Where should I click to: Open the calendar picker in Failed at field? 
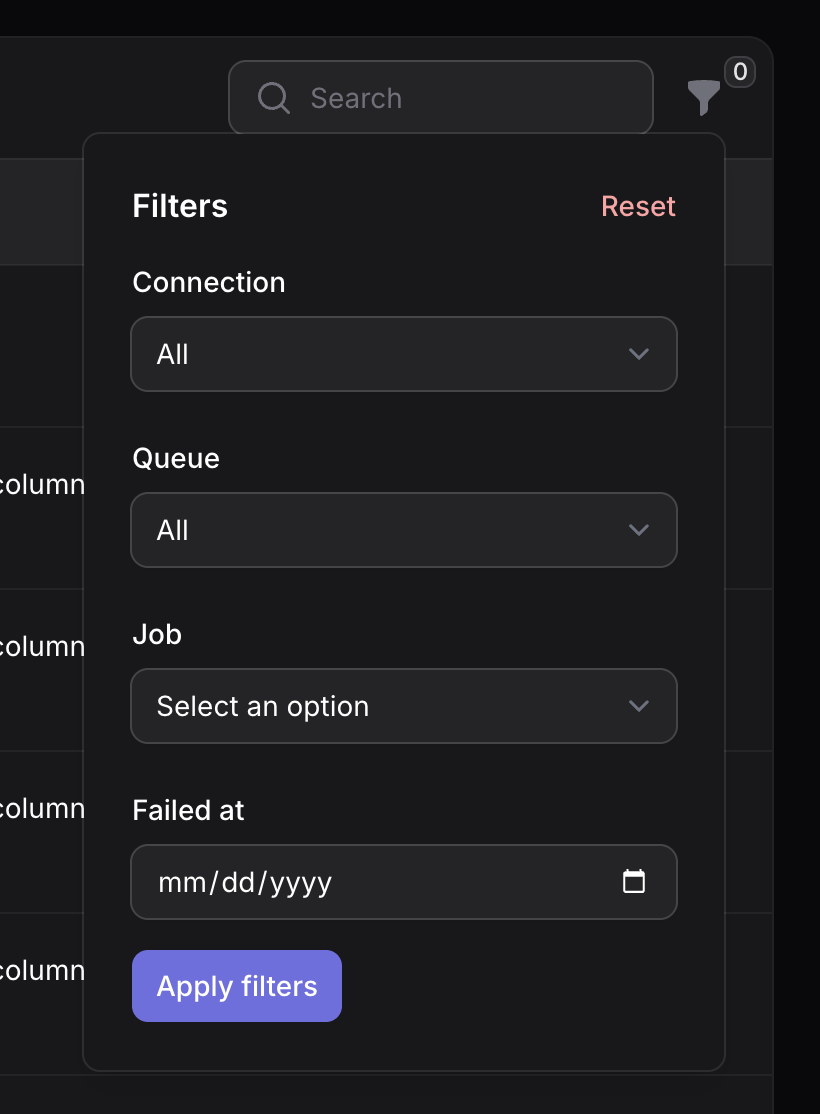click(x=634, y=882)
